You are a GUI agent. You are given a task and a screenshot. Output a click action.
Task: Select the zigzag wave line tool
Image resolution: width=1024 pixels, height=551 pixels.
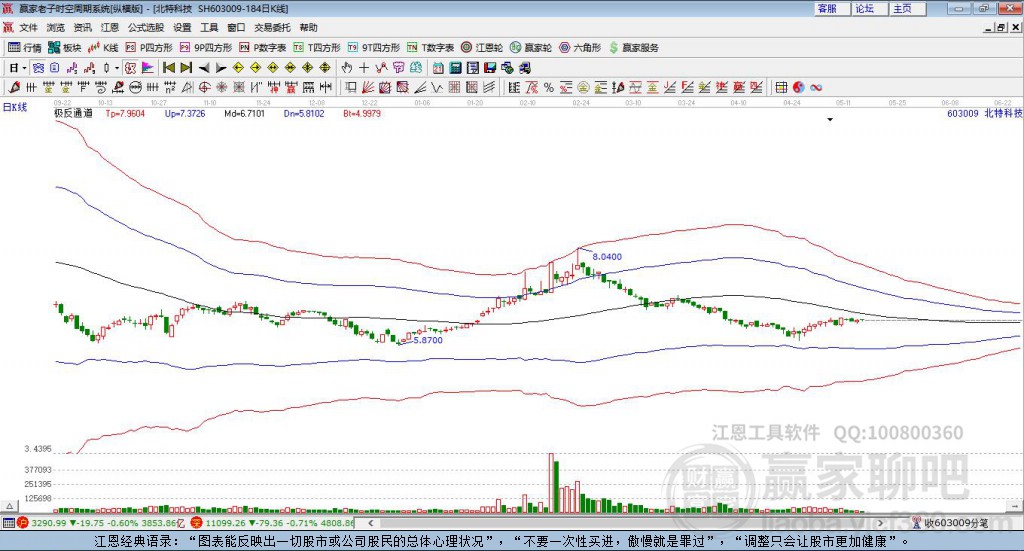click(437, 87)
